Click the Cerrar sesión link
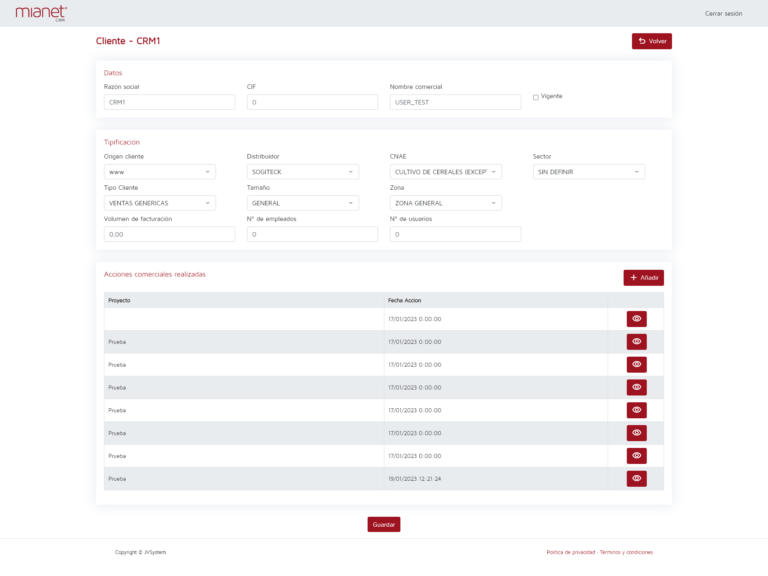 click(x=723, y=14)
